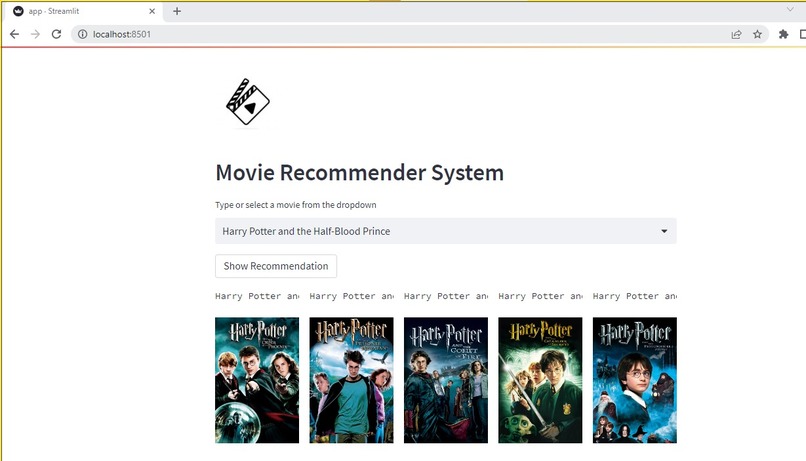Screen dimensions: 806x461
Task: Open the extensions puzzle icon
Action: tap(783, 34)
